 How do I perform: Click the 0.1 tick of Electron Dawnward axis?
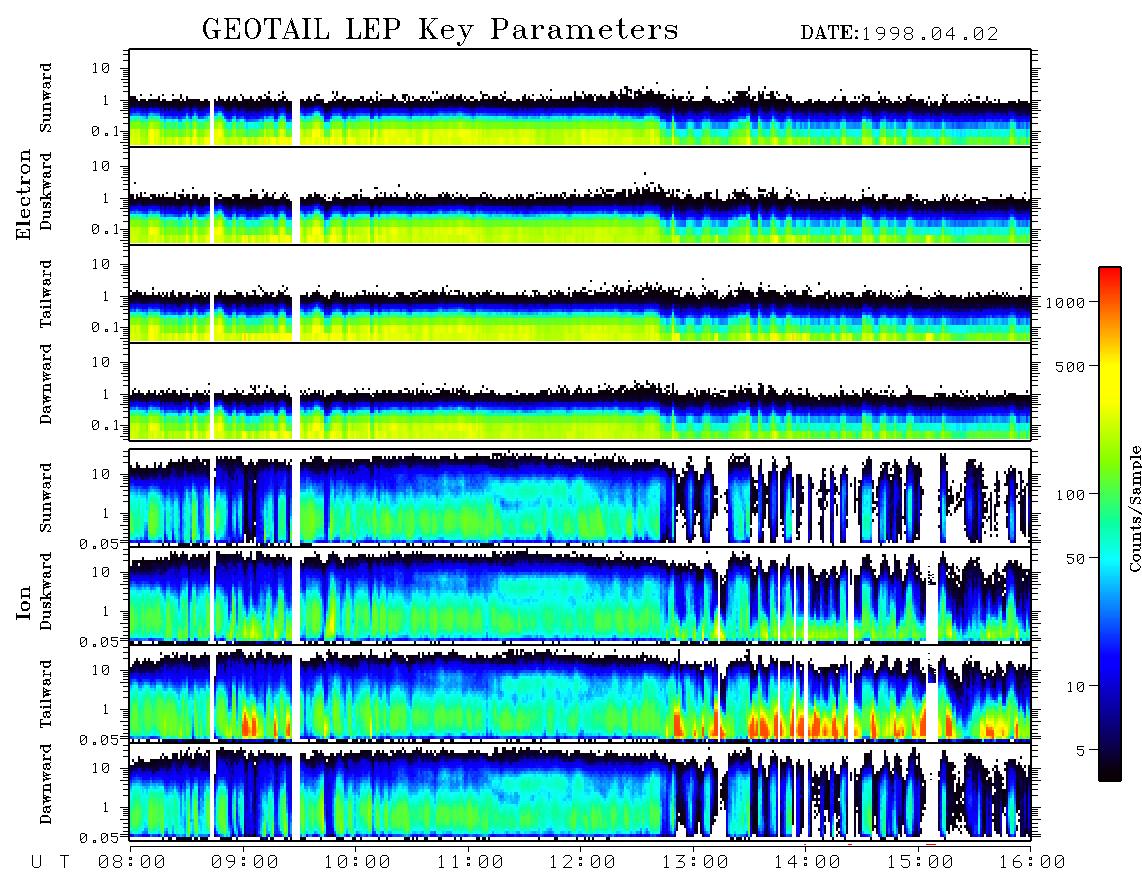[x=105, y=425]
